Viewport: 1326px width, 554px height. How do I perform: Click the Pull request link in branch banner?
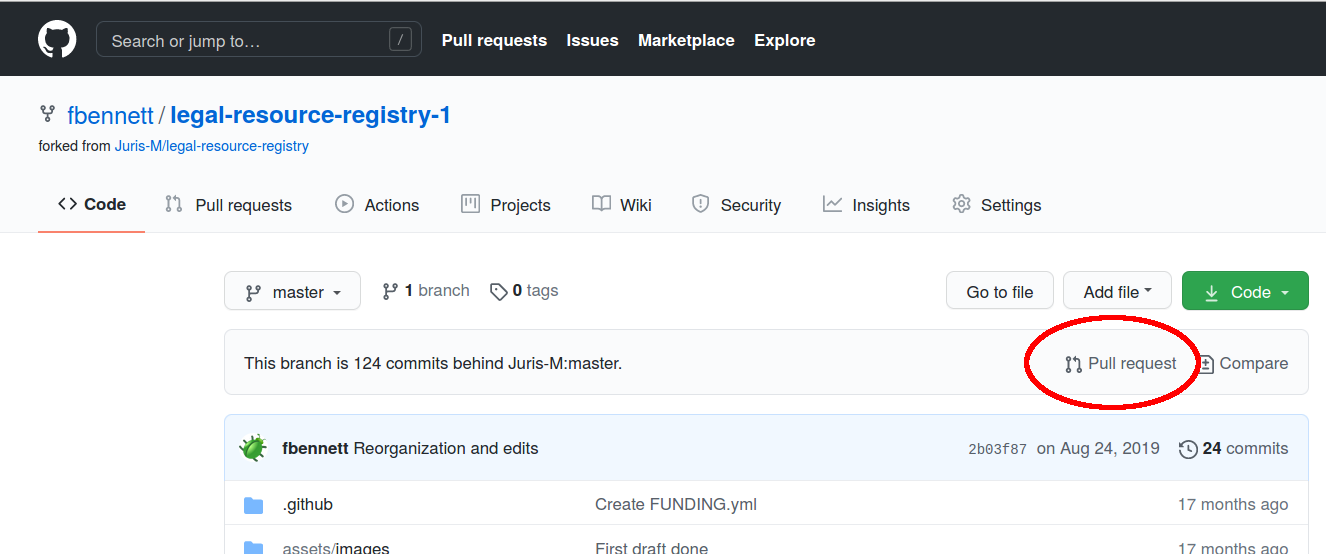pyautogui.click(x=1120, y=364)
